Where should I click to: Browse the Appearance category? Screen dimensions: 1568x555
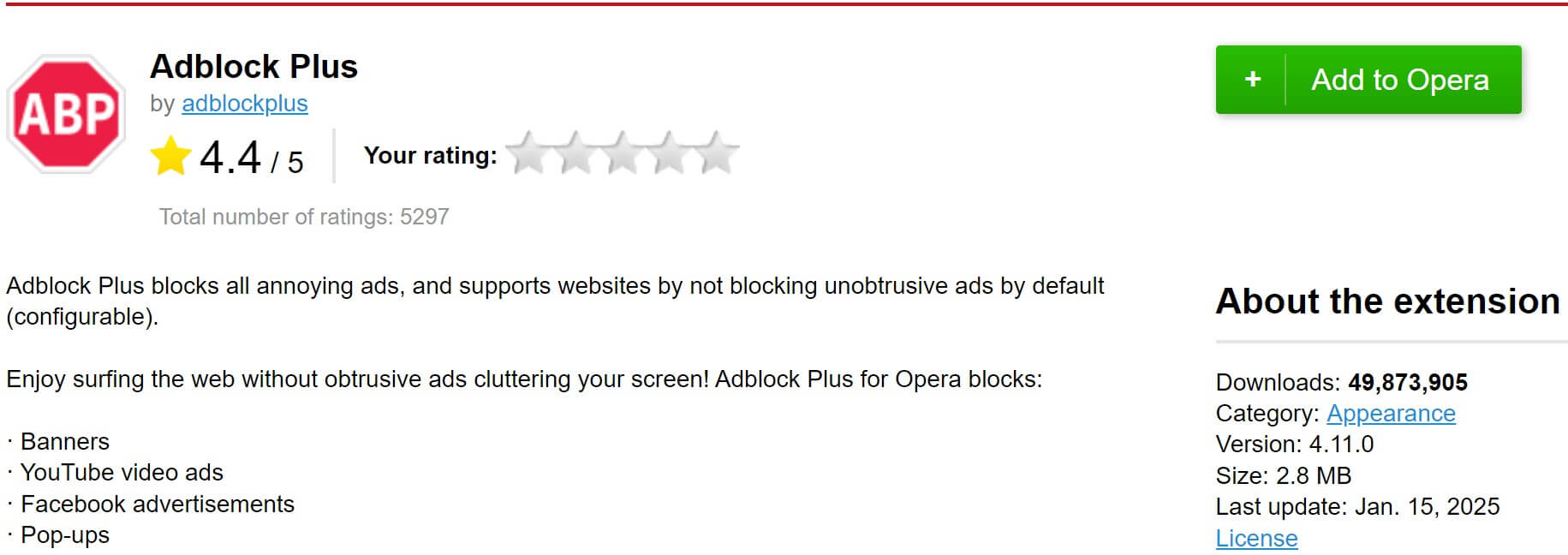point(1390,413)
